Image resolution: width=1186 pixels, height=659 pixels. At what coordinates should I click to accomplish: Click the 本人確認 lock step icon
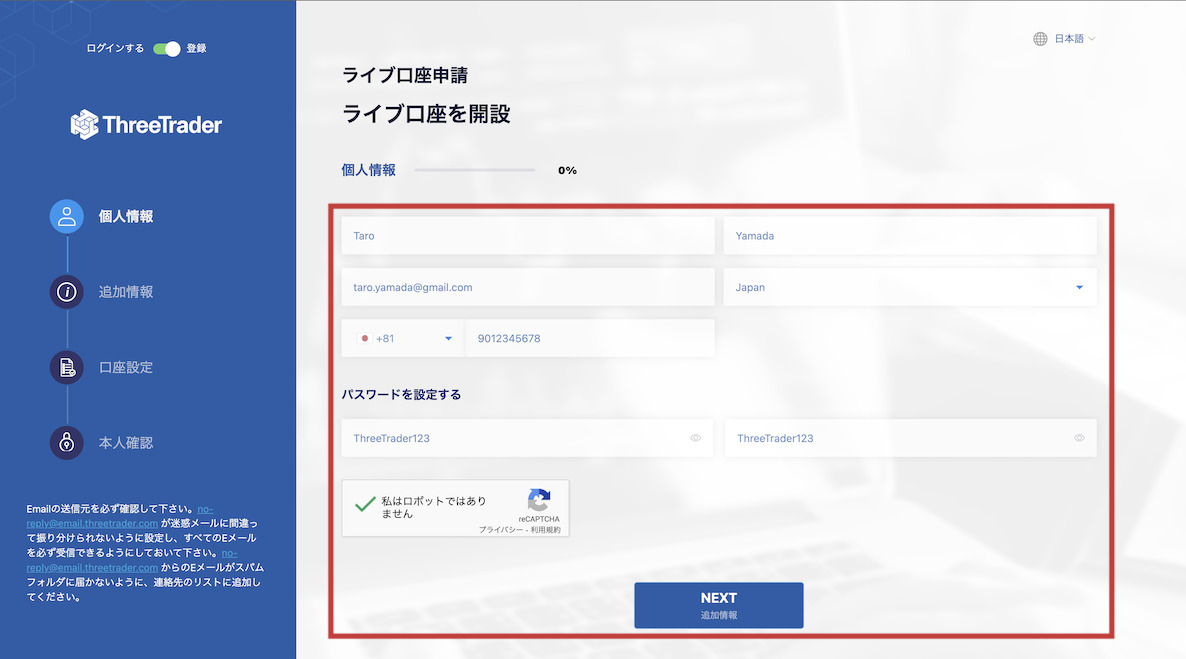(x=67, y=443)
